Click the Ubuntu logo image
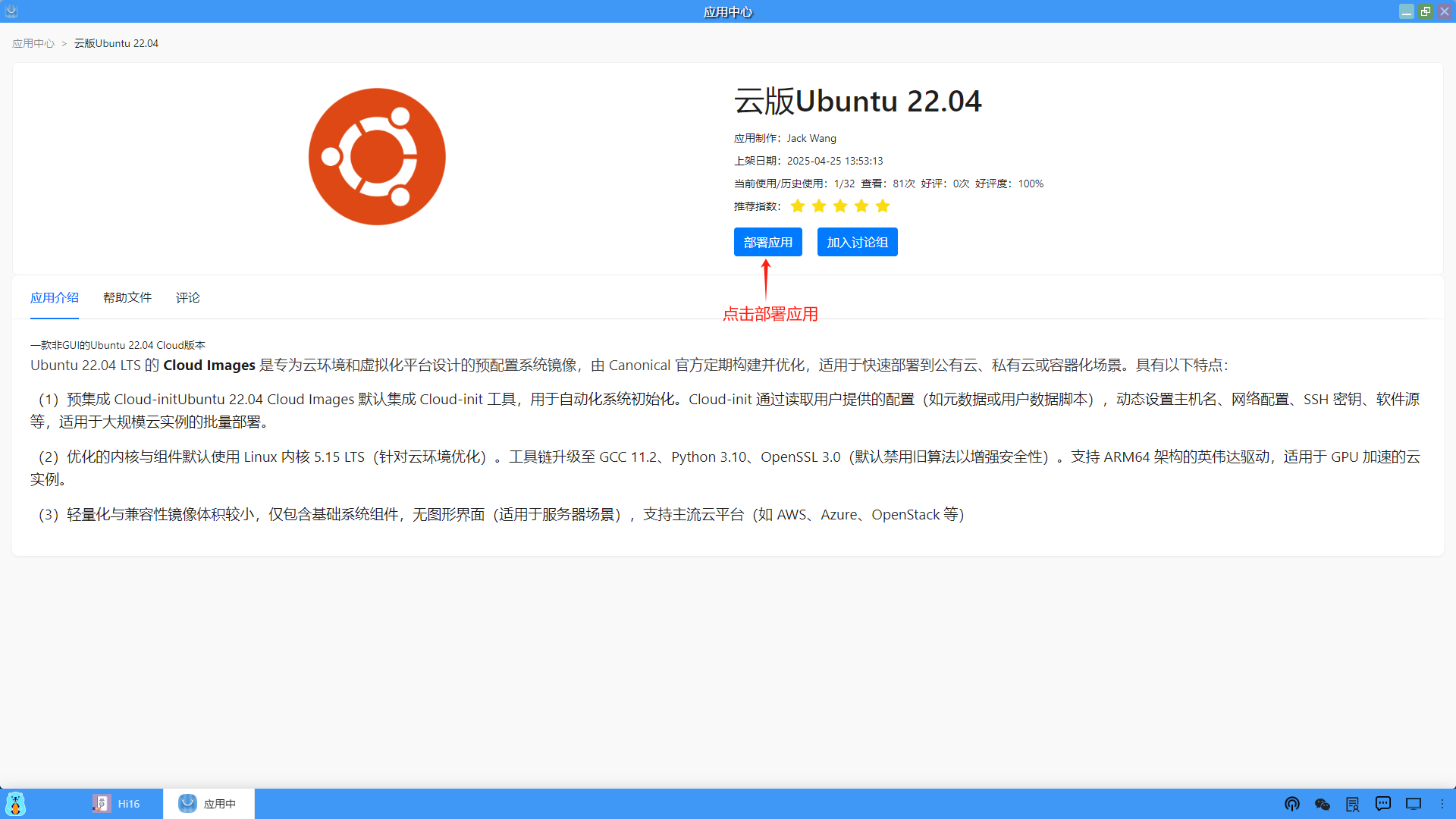The height and width of the screenshot is (819, 1456). pos(377,157)
